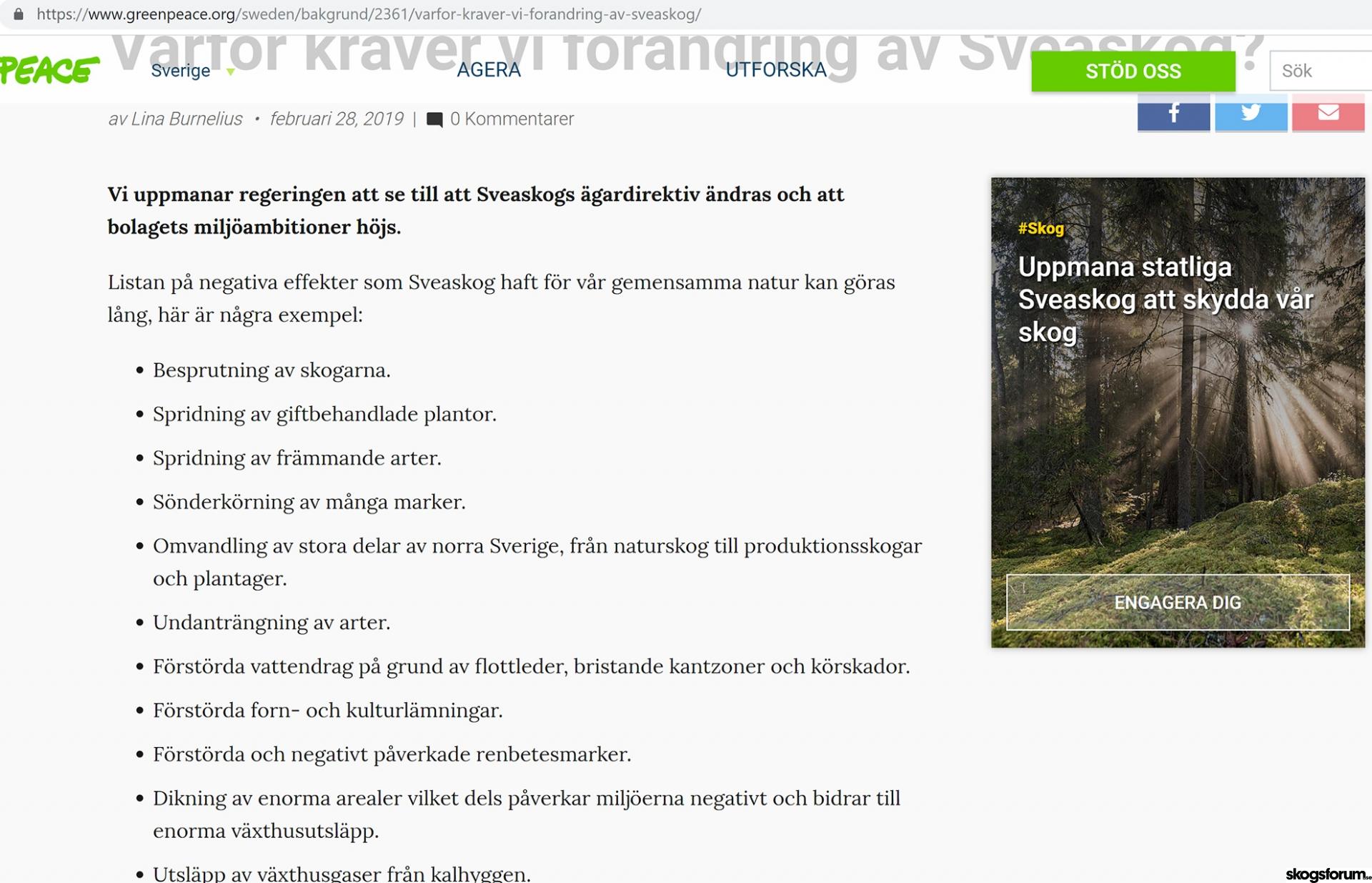Open the 0 Kommentarer link

512,119
